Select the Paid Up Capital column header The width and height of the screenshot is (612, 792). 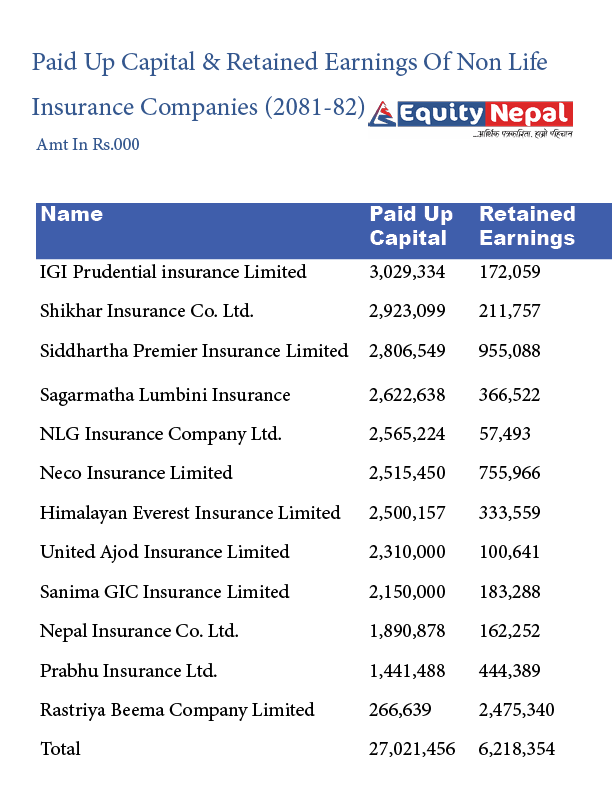tap(411, 226)
